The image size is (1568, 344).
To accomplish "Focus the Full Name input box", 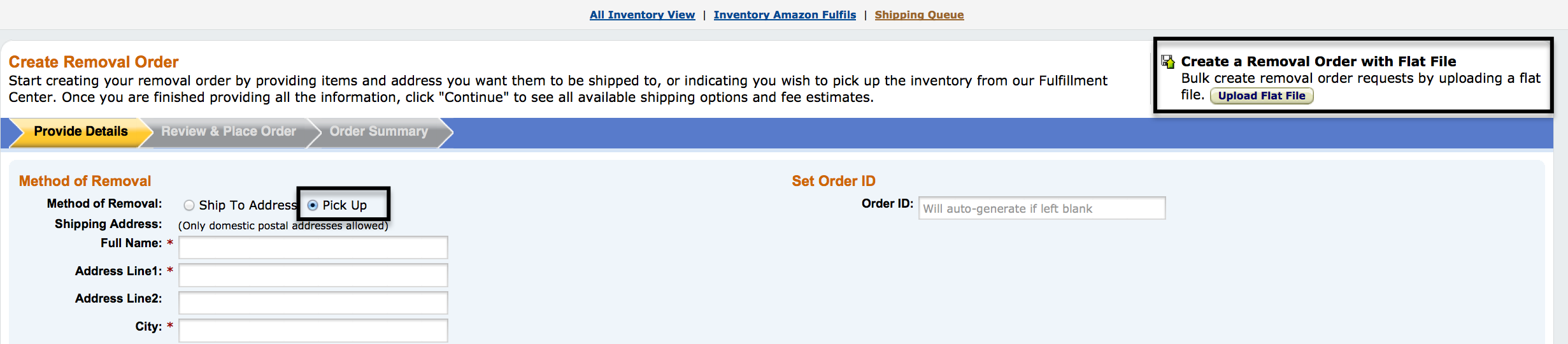I will [x=313, y=247].
